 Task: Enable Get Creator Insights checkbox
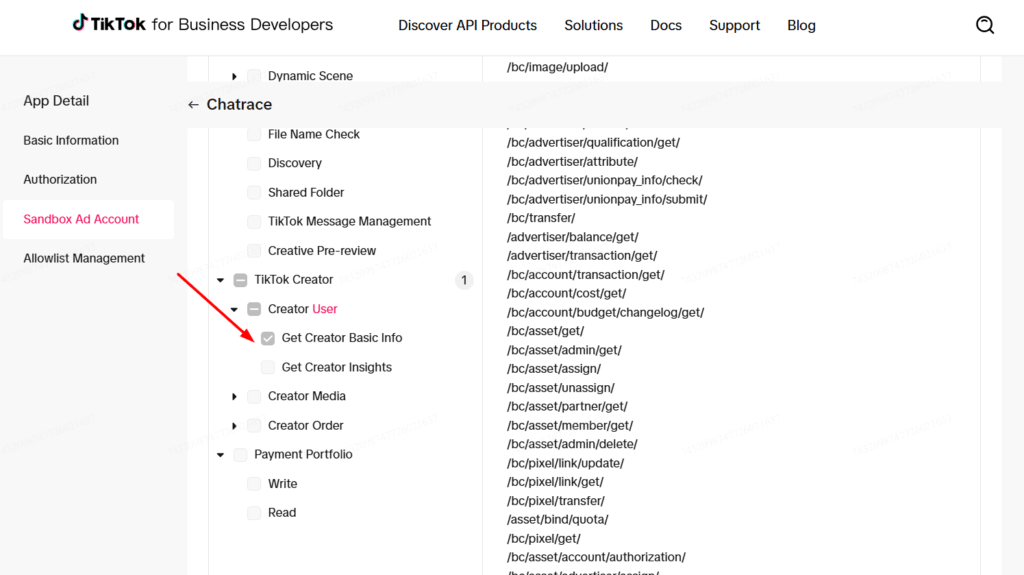point(268,367)
